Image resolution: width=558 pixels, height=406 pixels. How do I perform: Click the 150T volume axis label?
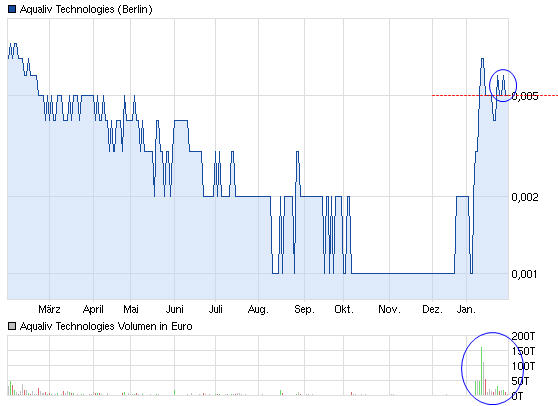coord(523,351)
